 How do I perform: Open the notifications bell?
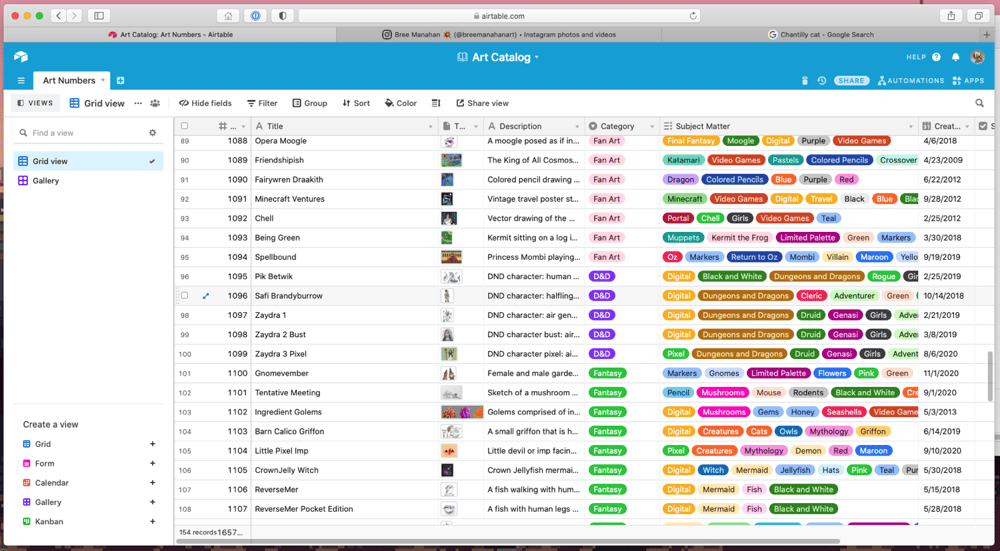tap(955, 57)
